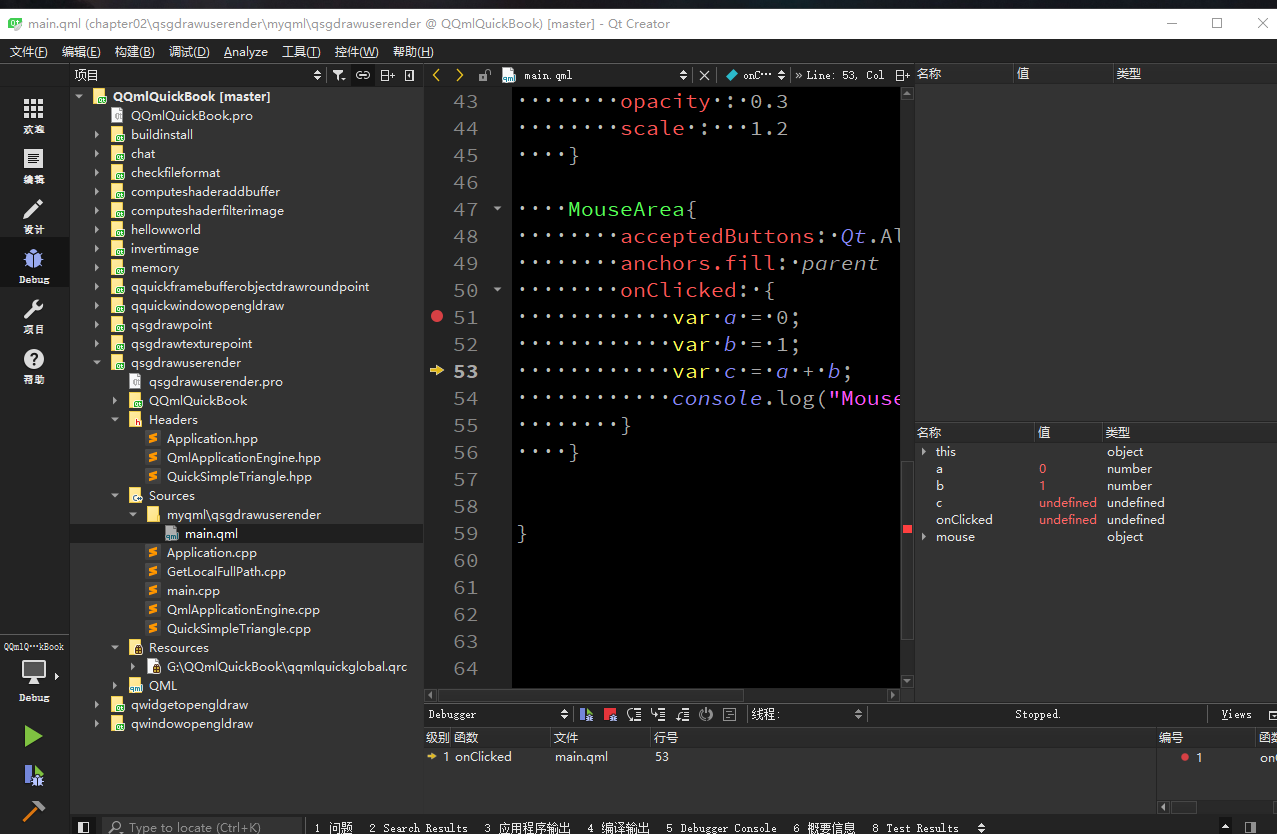Open the Analyze menu

tap(245, 52)
